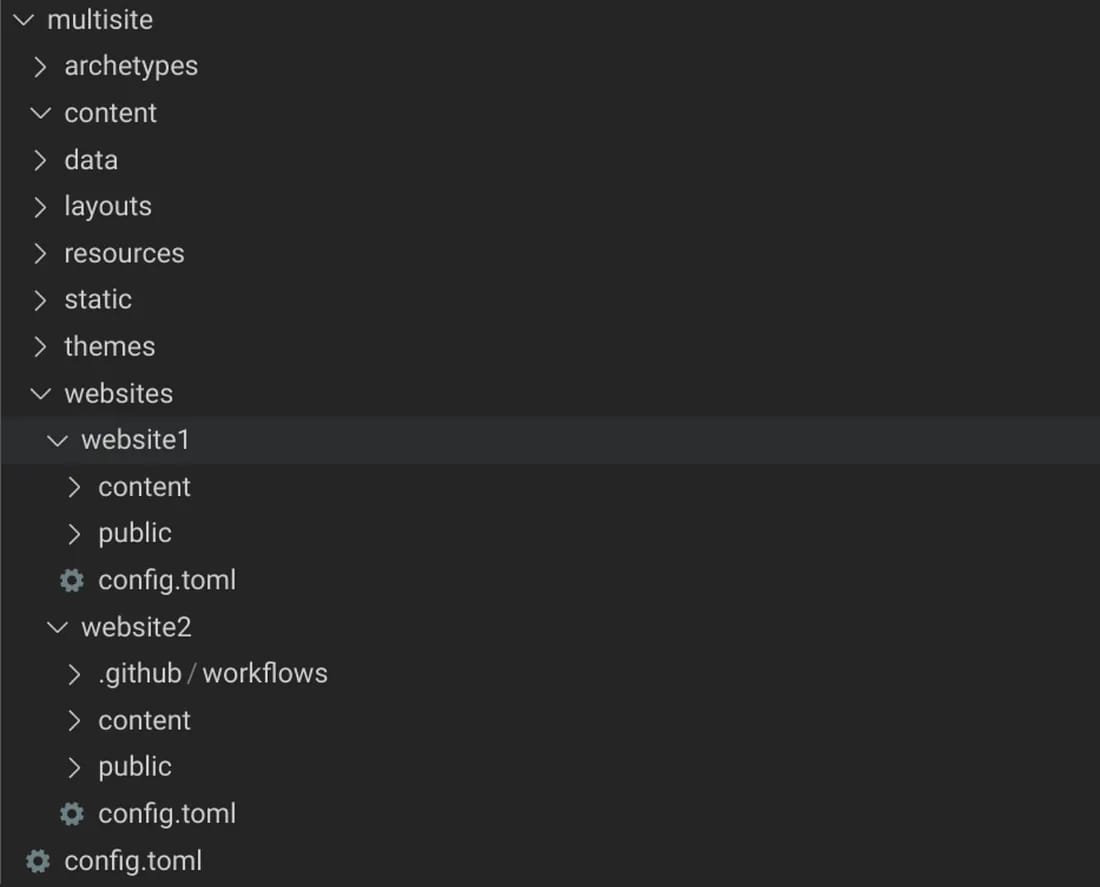Expand the layouts folder chevron
Screen dimensions: 1100x887
tap(40, 207)
